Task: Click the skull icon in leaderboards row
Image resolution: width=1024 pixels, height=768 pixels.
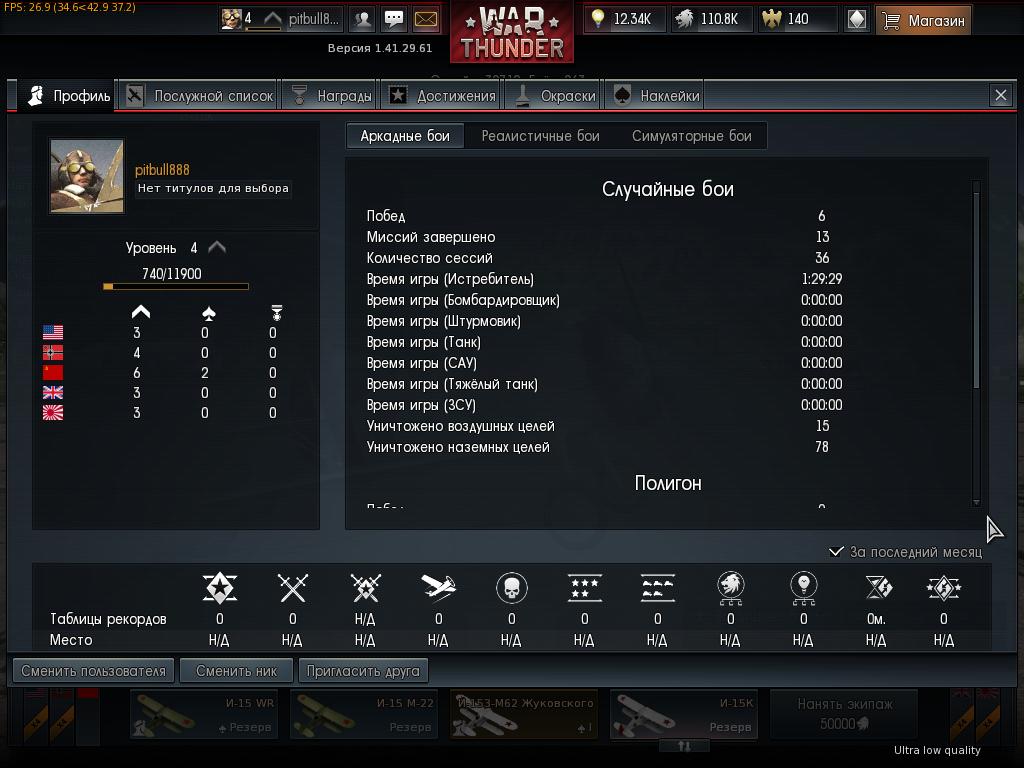Action: click(x=511, y=588)
